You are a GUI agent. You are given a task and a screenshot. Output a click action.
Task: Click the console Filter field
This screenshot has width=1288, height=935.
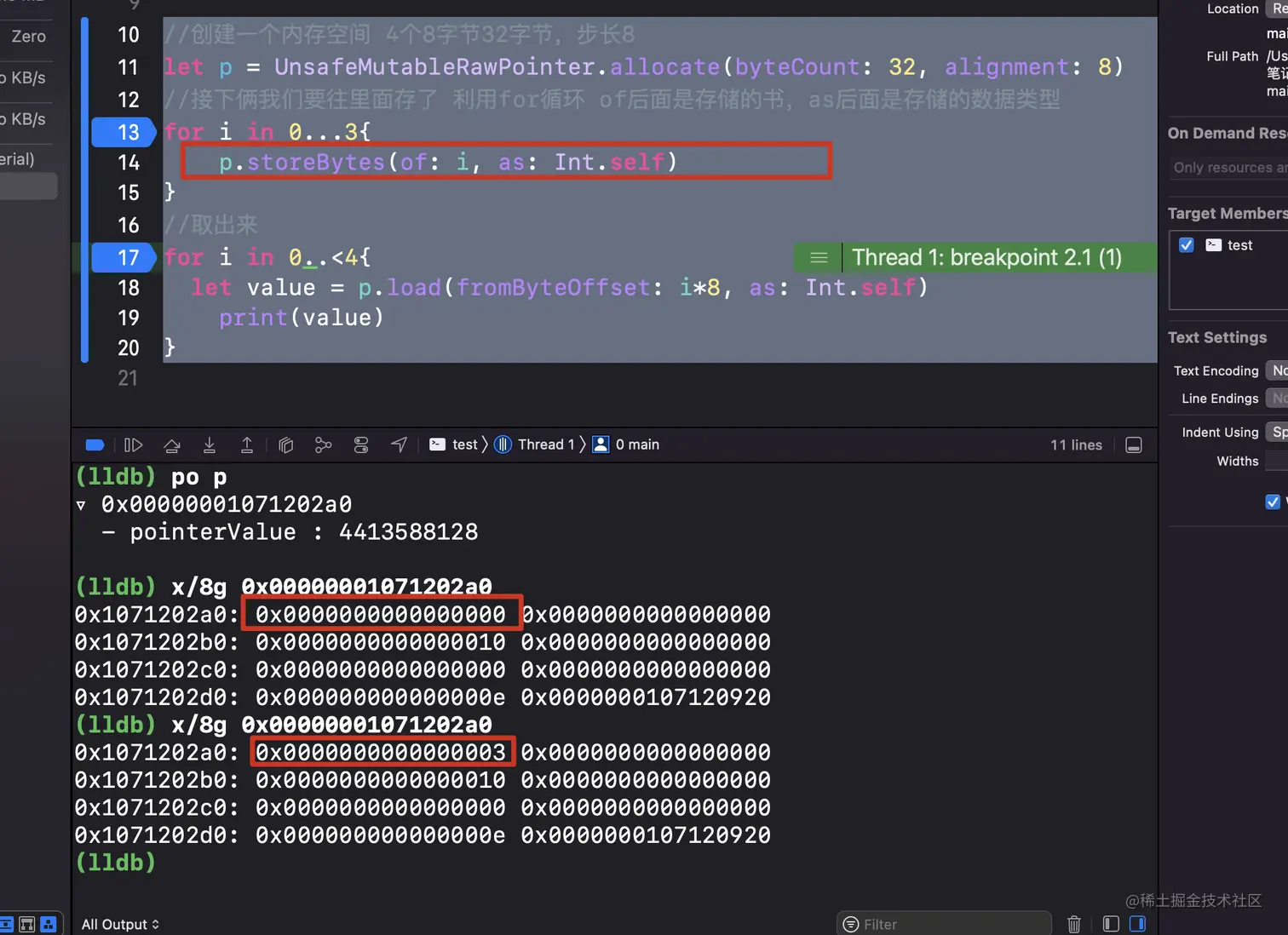[944, 924]
